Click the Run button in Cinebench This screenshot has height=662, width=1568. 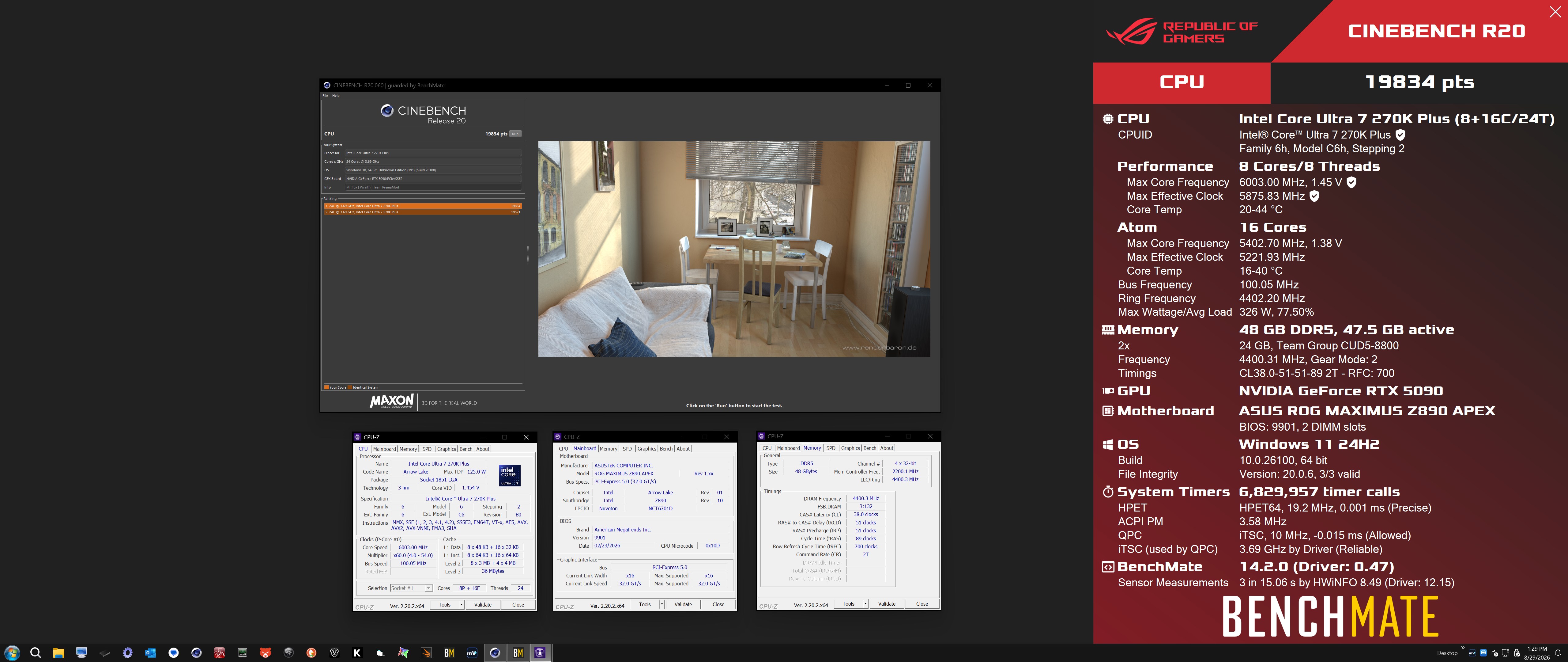tap(515, 134)
